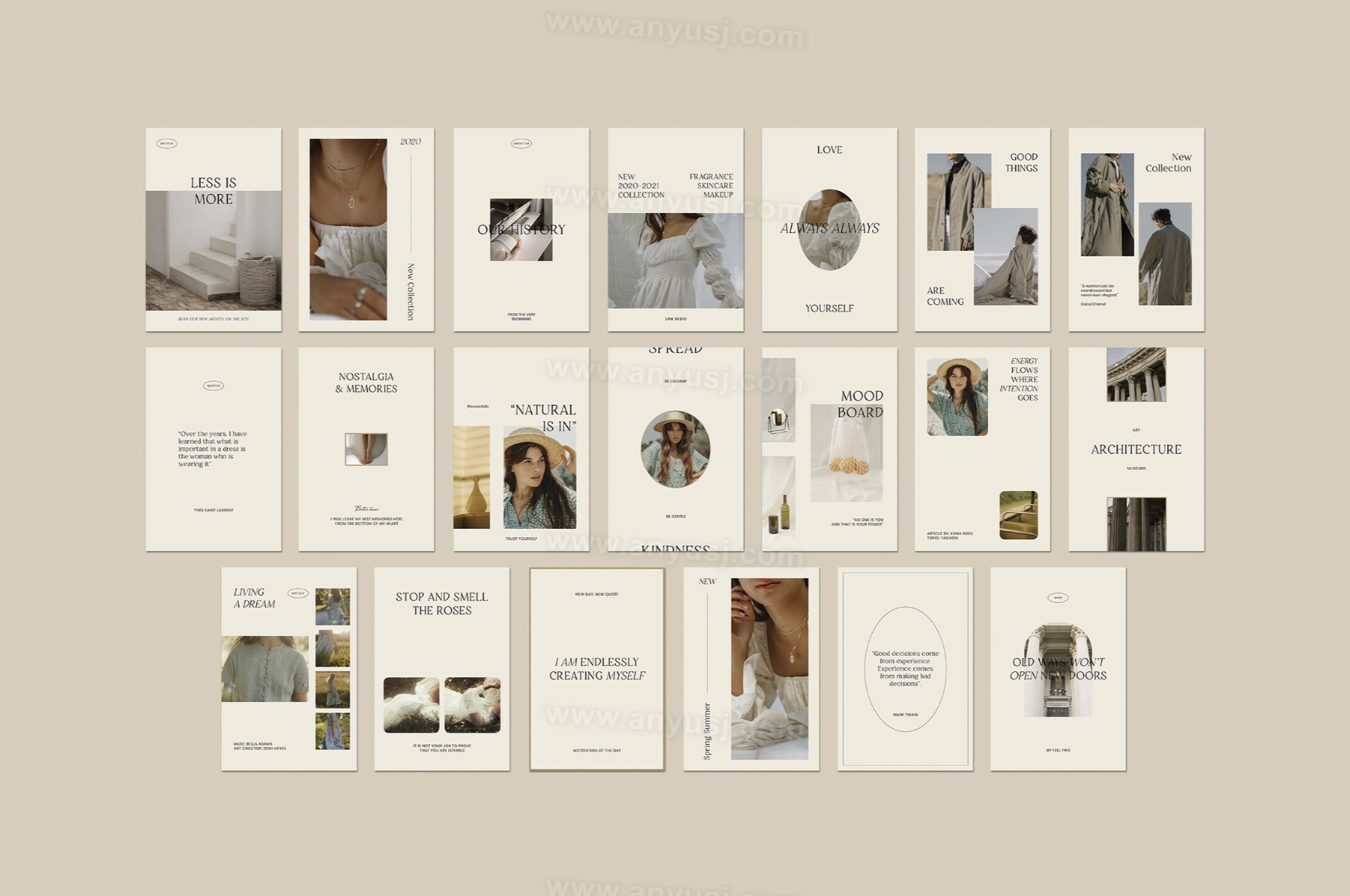Pick the 'New Spring Summer' template
This screenshot has height=896, width=1350.
click(751, 669)
